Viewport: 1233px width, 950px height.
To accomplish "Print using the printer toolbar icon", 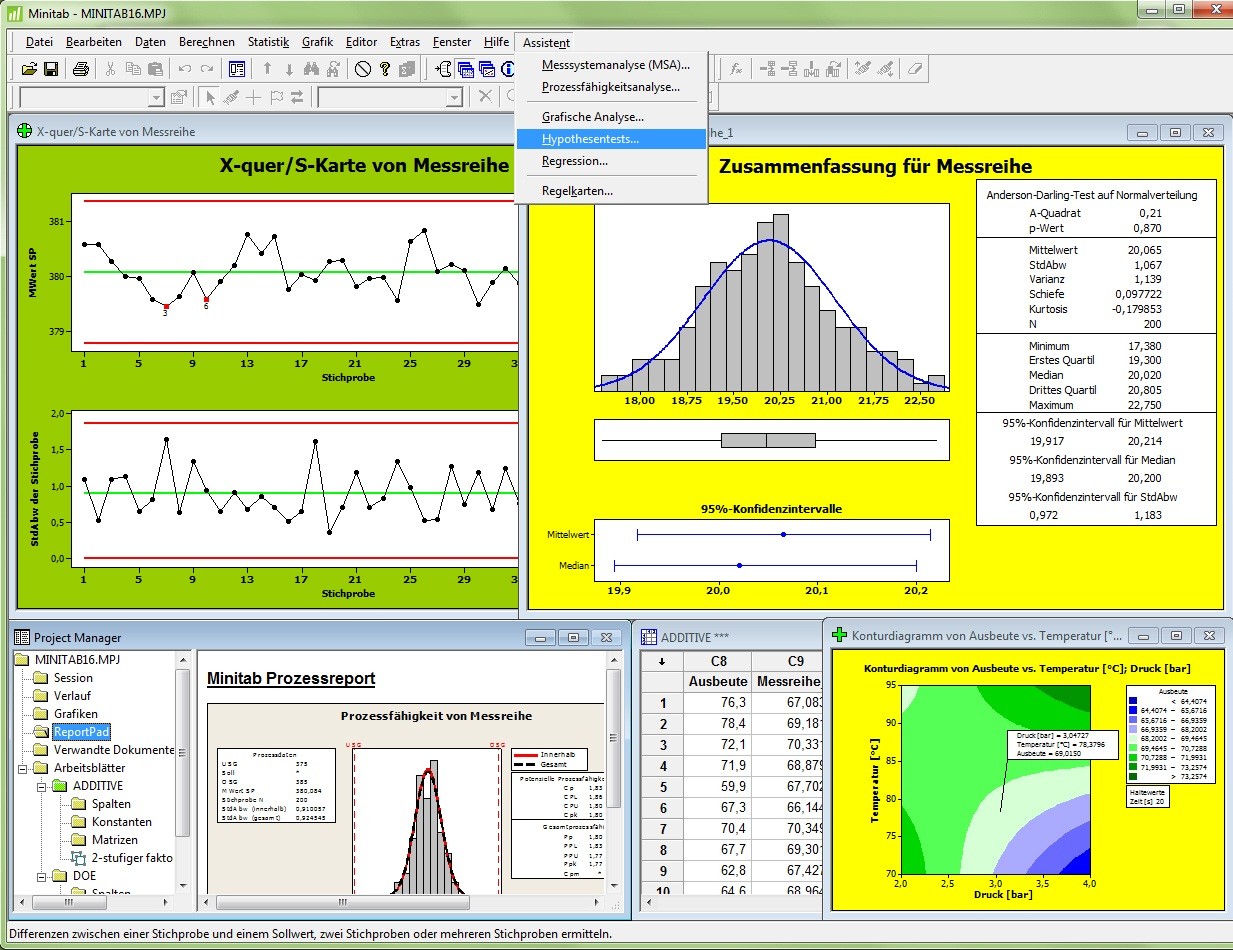I will 81,69.
